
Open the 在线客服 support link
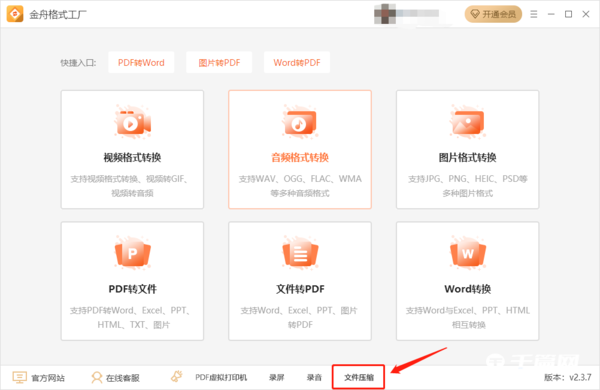coord(122,378)
